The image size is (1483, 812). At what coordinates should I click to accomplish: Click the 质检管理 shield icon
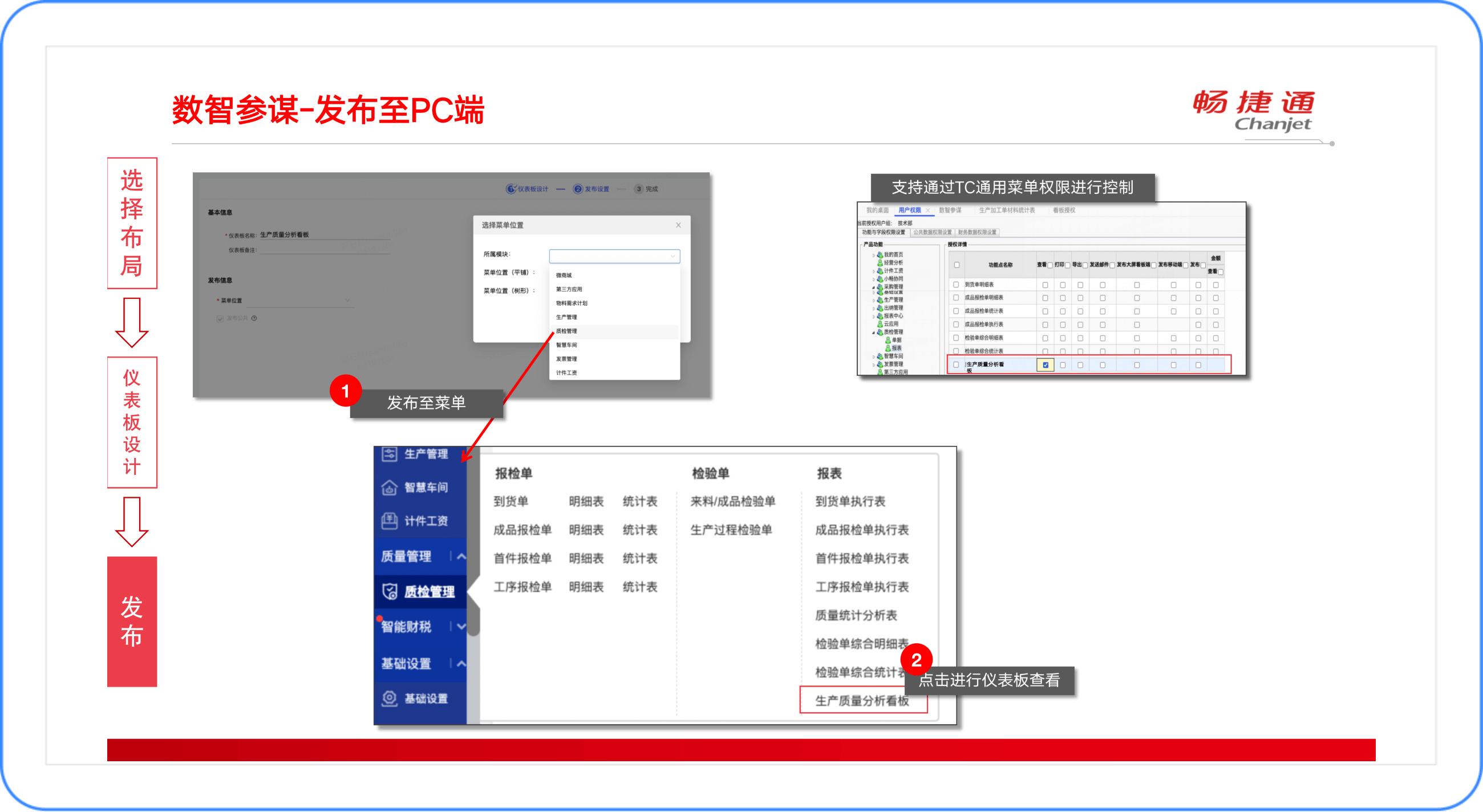coord(390,591)
